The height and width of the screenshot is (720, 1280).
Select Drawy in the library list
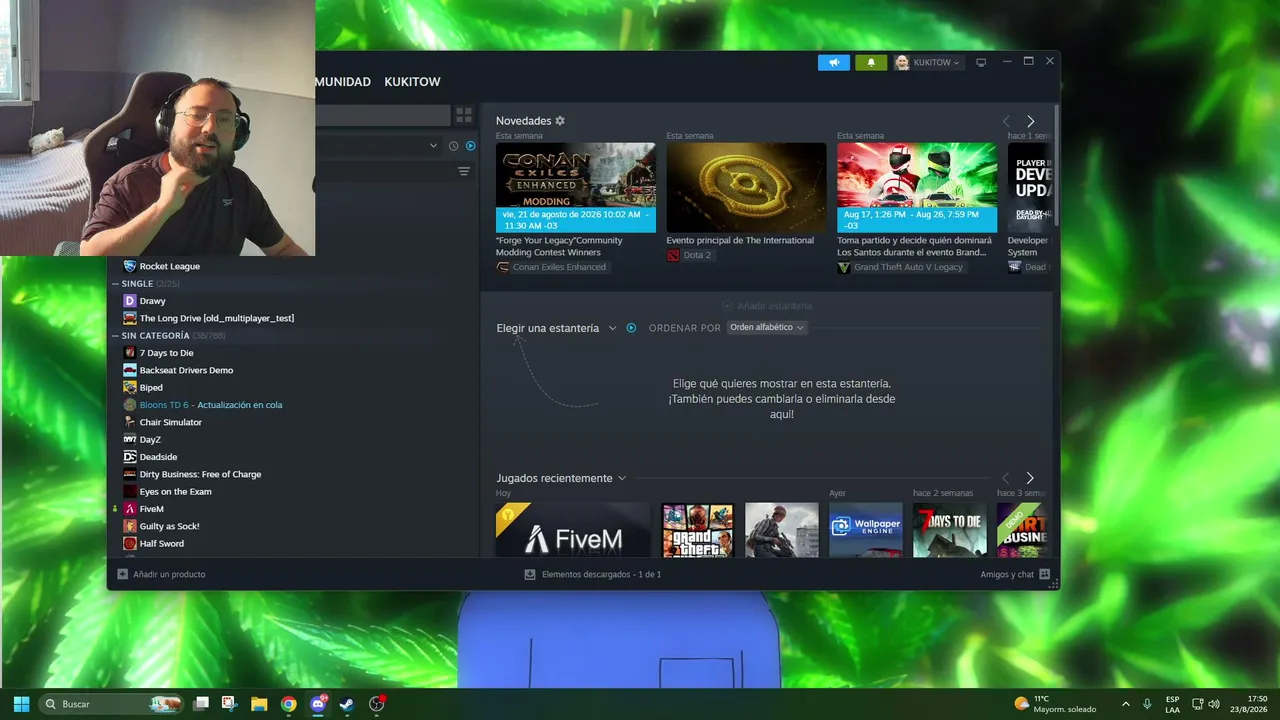pyautogui.click(x=152, y=301)
